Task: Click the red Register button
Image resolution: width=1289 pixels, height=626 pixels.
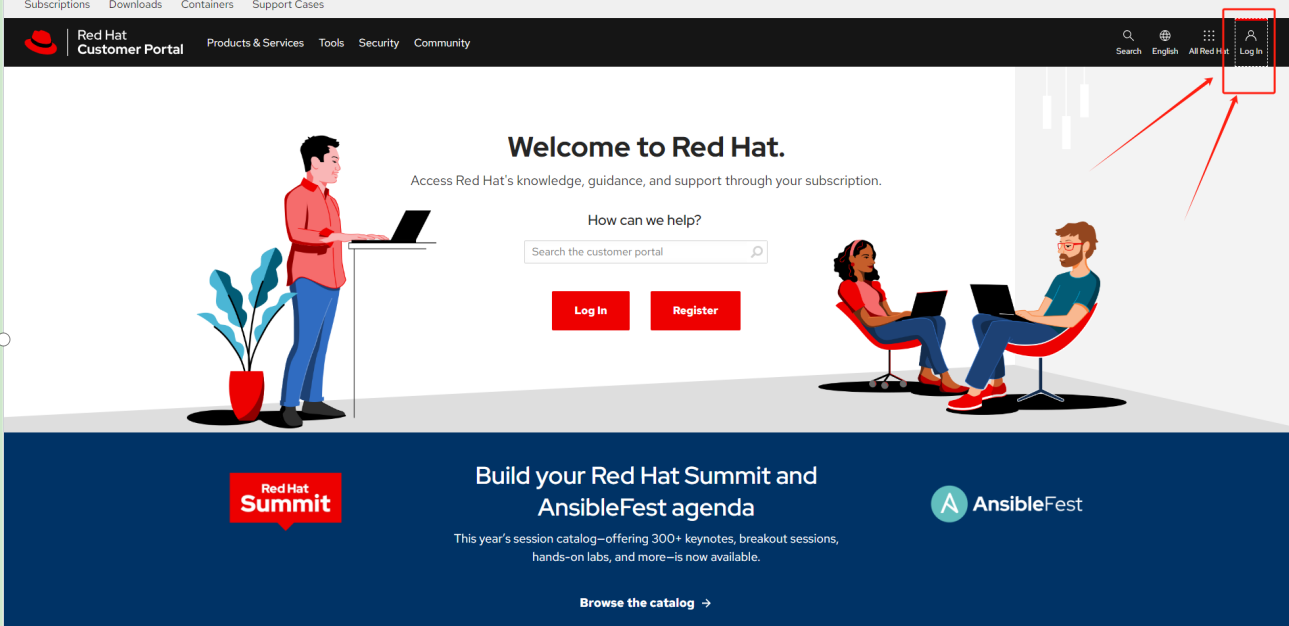Action: 695,311
